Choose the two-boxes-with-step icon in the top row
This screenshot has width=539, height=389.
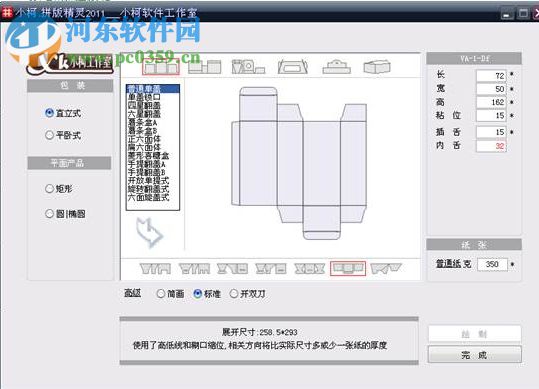[x=205, y=67]
